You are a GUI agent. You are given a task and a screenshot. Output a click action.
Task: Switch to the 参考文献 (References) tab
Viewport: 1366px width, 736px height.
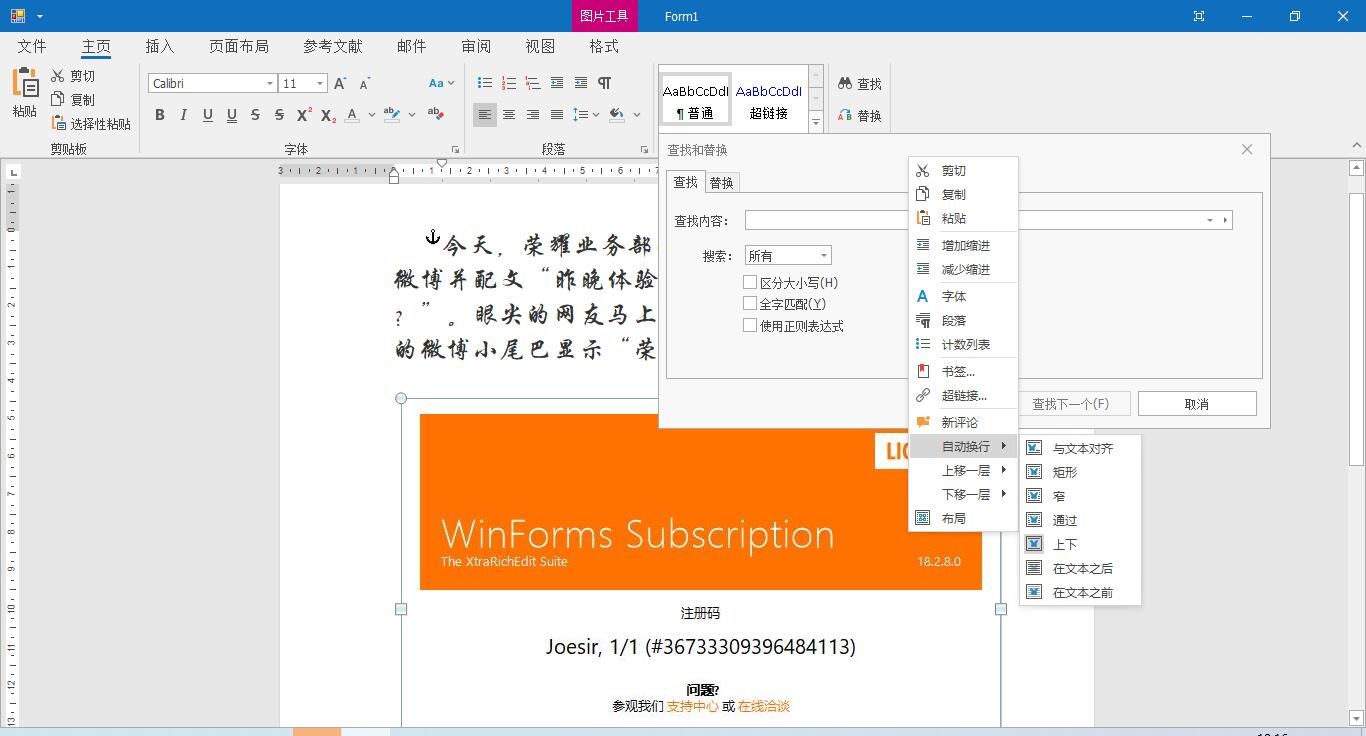(x=333, y=46)
